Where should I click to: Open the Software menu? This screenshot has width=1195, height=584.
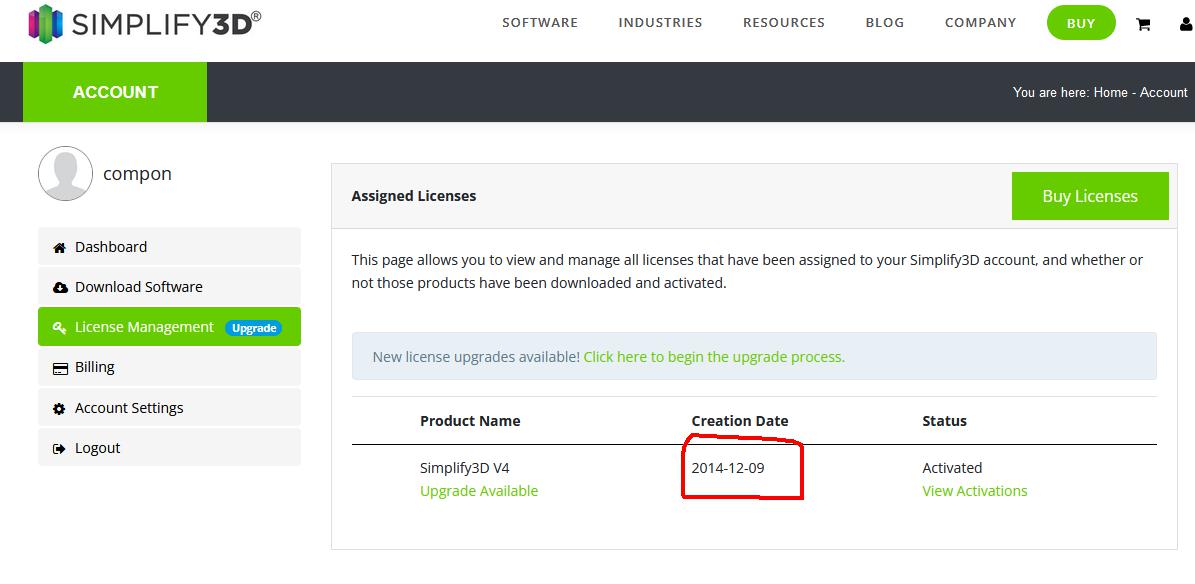tap(540, 23)
